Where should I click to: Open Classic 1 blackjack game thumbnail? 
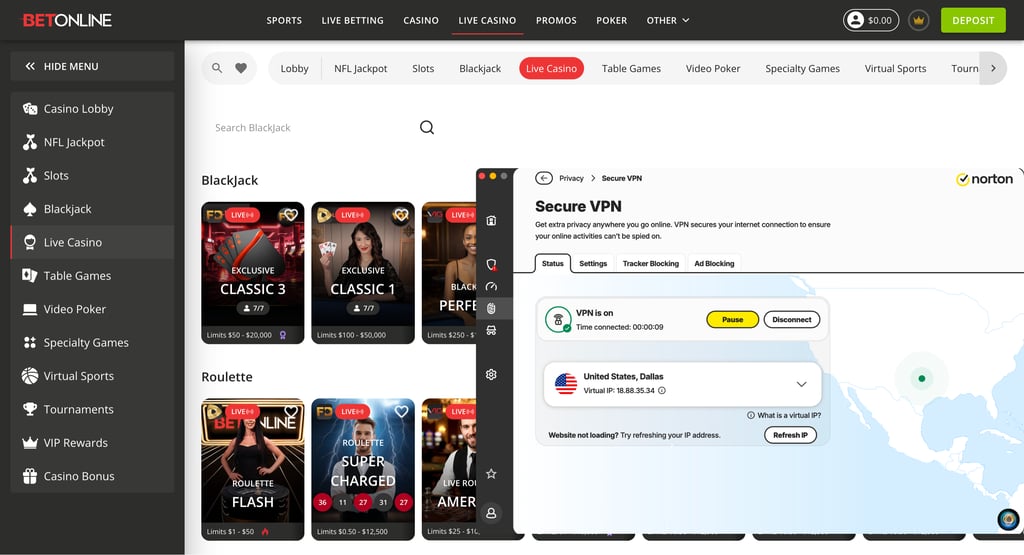(363, 272)
